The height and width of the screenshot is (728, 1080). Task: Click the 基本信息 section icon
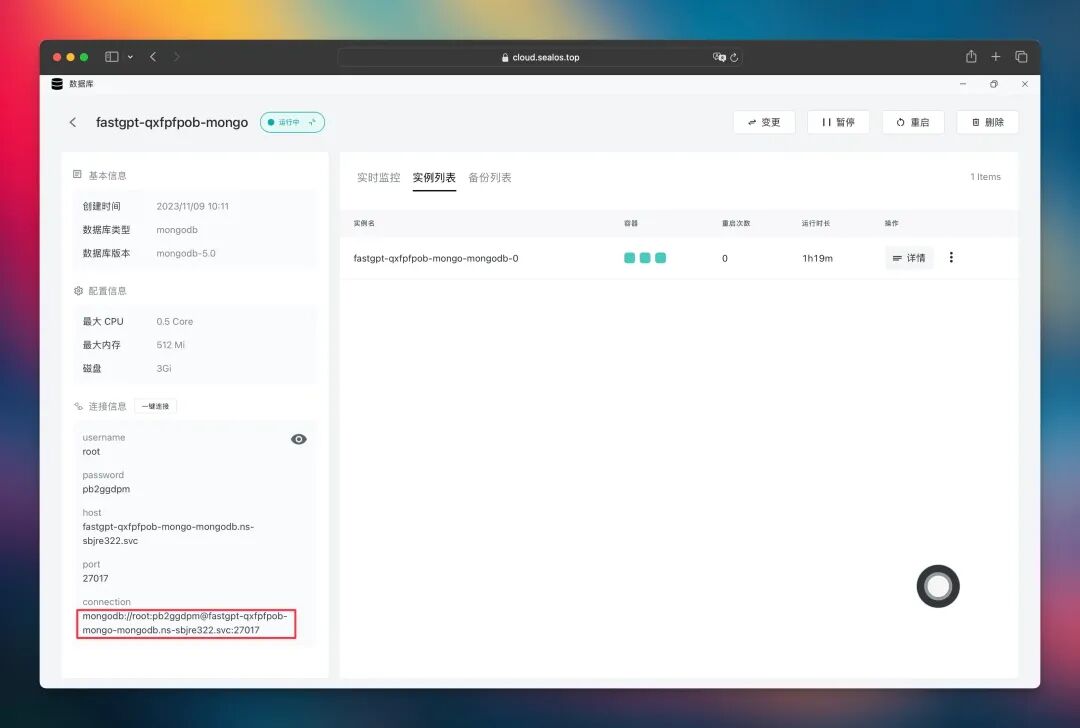point(77,175)
